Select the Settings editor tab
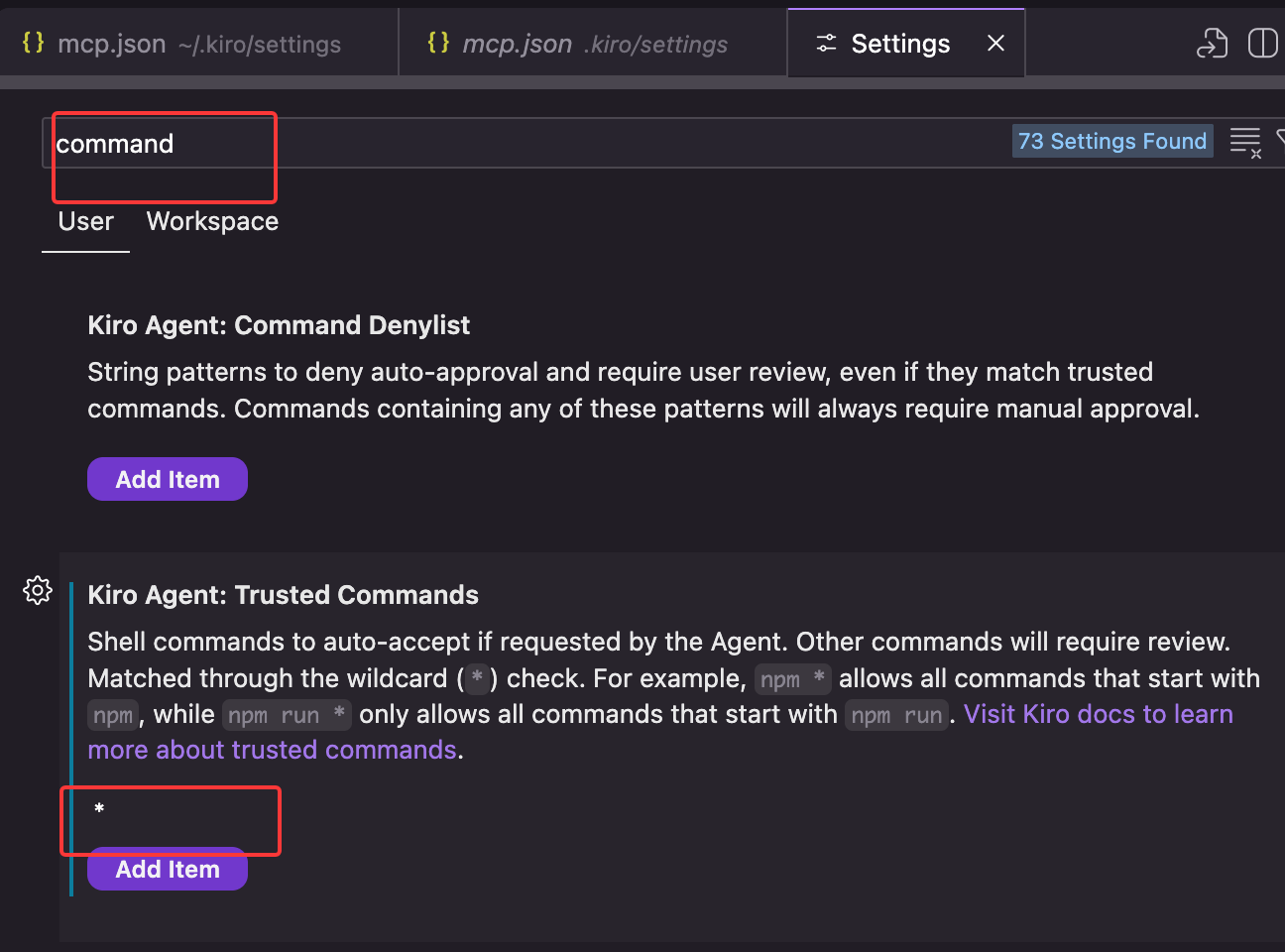1285x952 pixels. pyautogui.click(x=899, y=44)
